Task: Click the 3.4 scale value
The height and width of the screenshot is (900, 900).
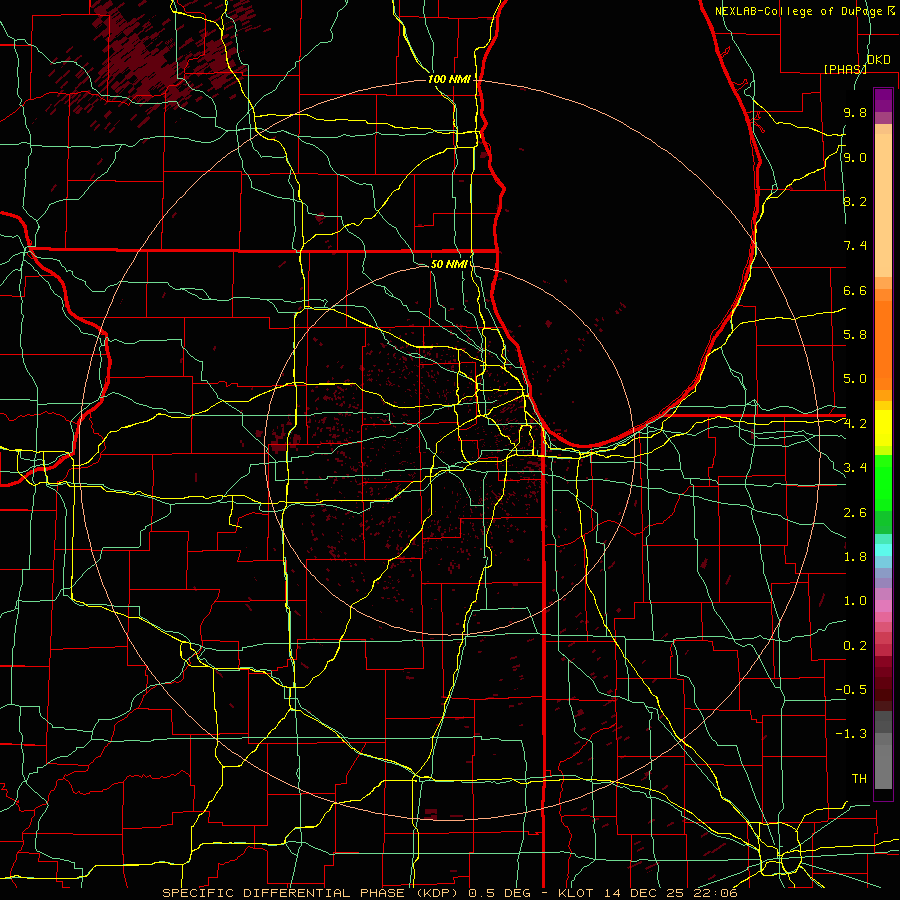Action: (855, 468)
